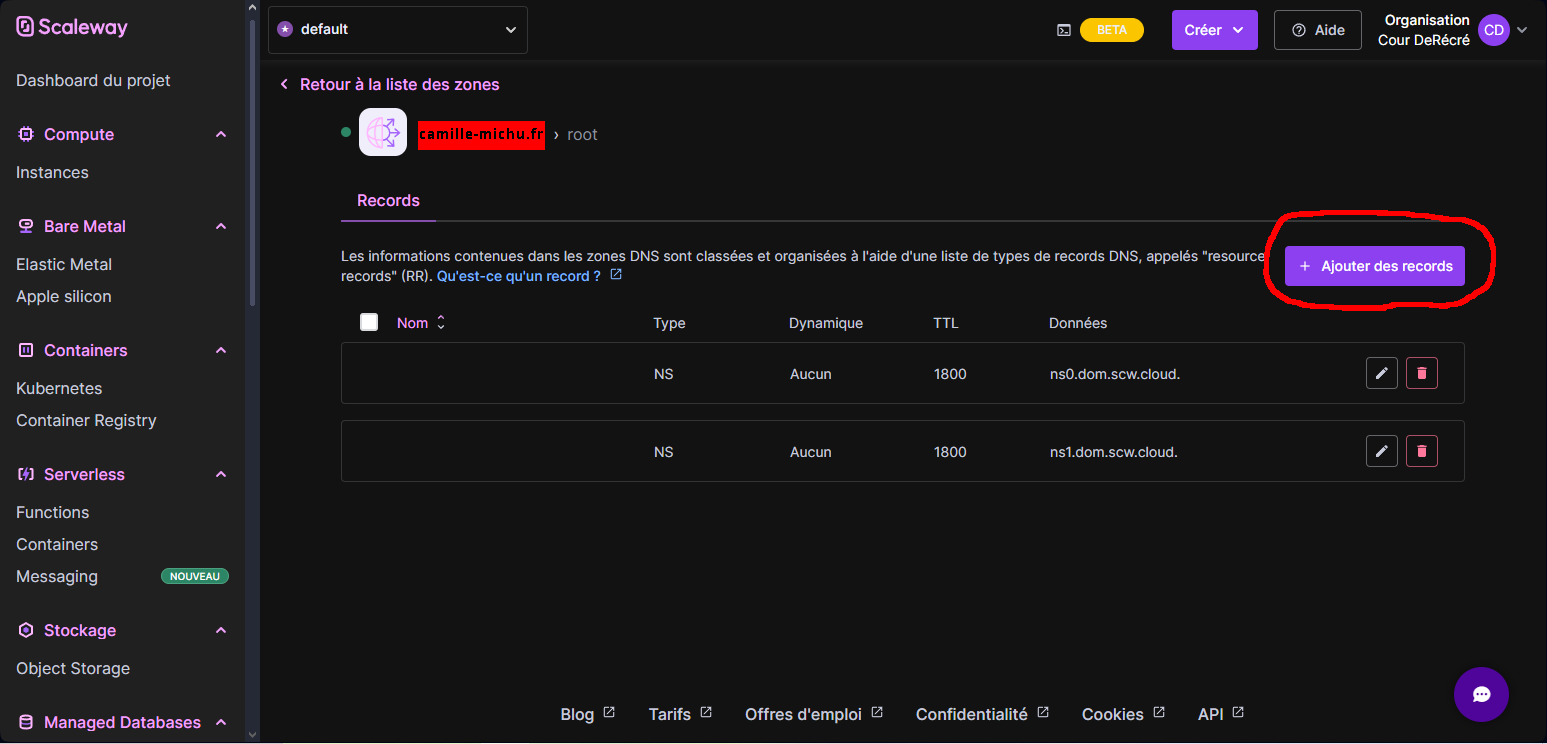Open Qu'est-ce qu'un record link
This screenshot has height=744, width=1547.
tap(519, 276)
